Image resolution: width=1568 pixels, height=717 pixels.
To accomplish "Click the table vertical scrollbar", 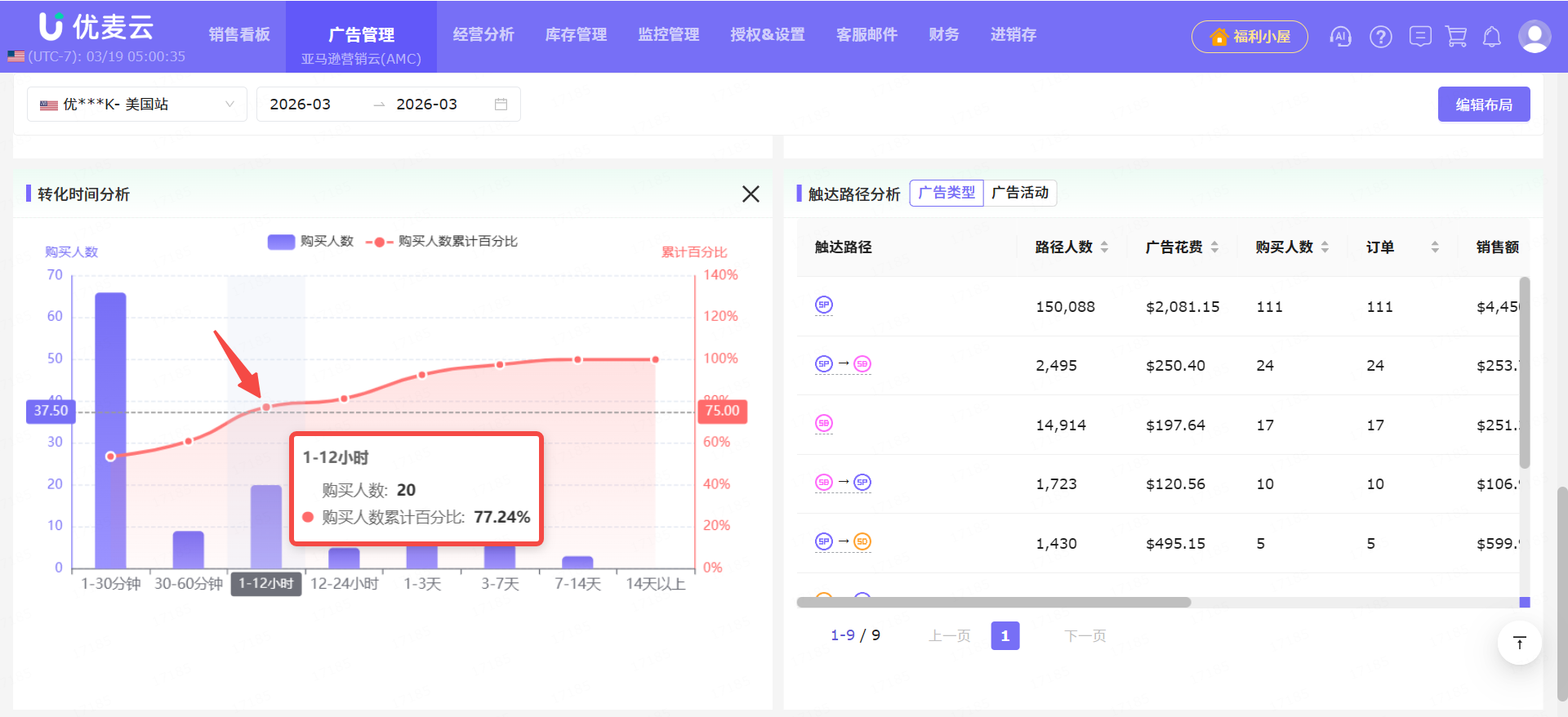I will [1524, 372].
